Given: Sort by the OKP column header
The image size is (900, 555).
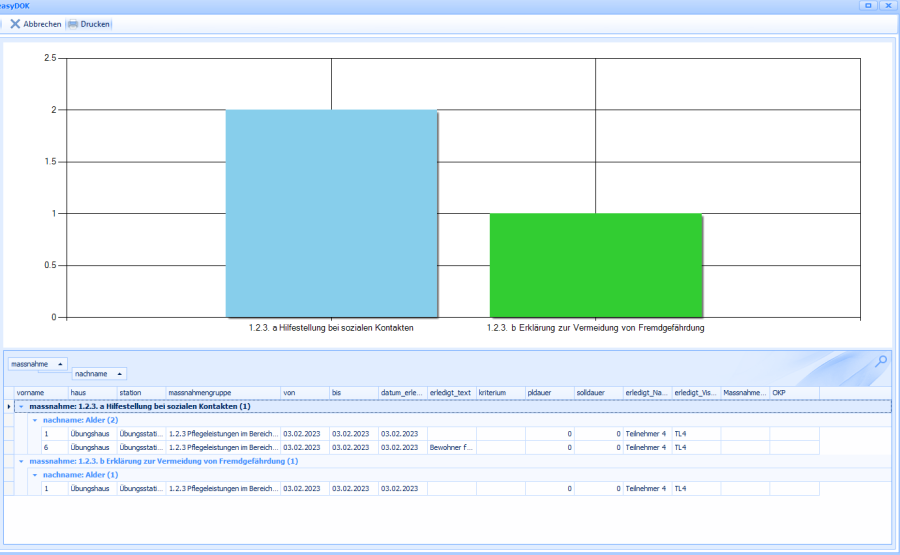Looking at the screenshot, I should coord(792,393).
